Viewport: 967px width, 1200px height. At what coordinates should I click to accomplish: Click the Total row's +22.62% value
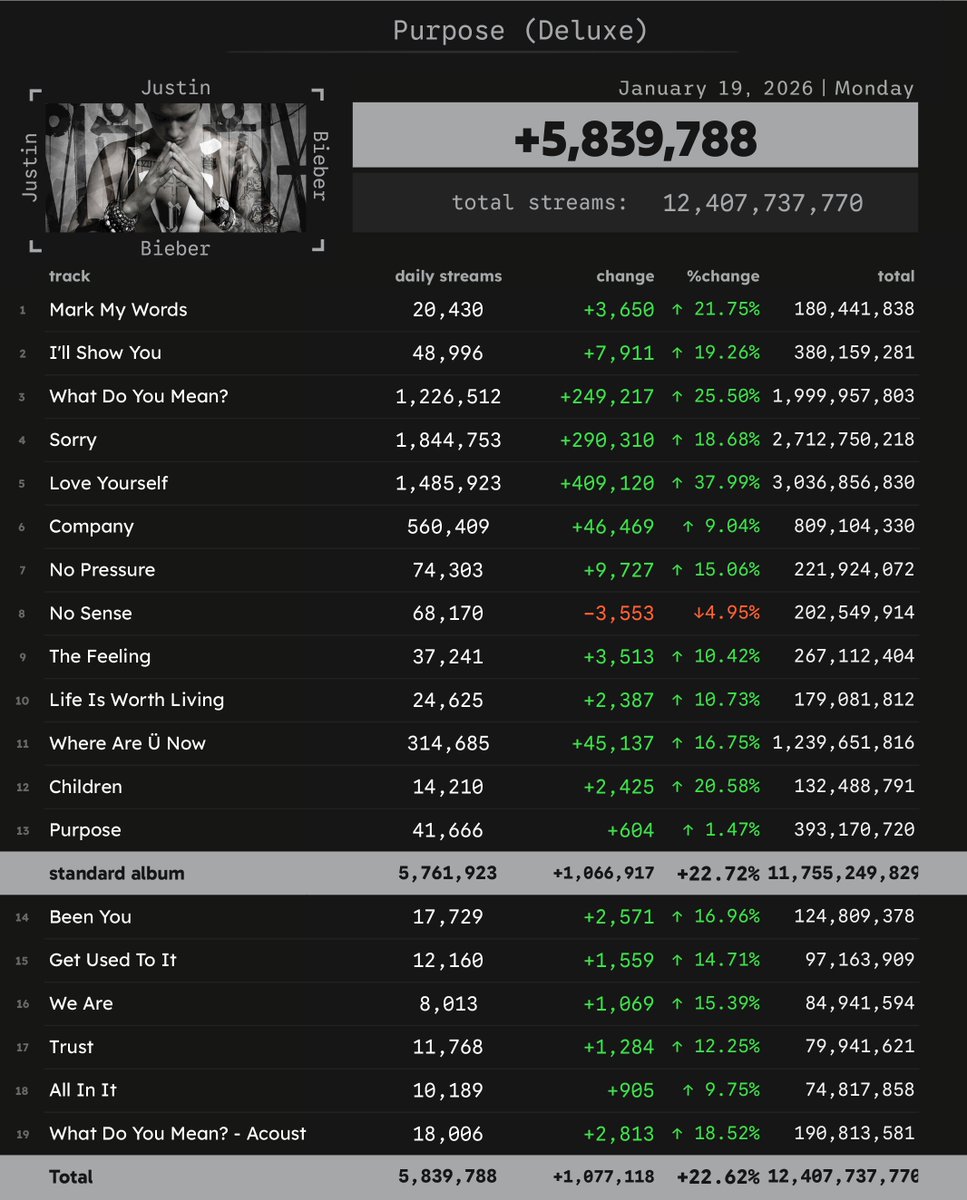718,1177
